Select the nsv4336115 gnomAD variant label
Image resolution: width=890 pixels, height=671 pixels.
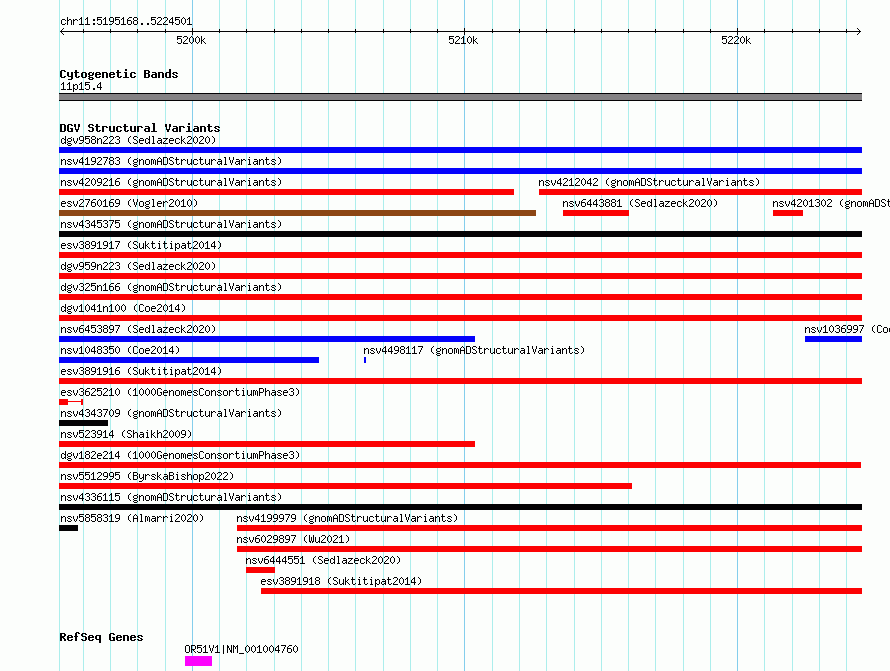pyautogui.click(x=171, y=497)
